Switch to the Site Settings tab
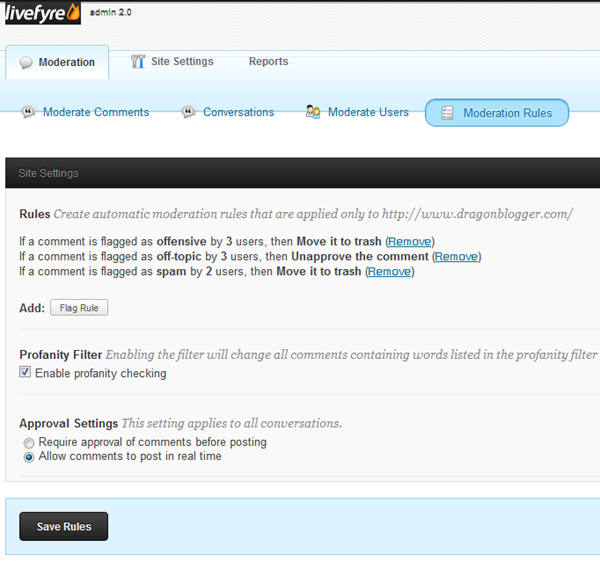Viewport: 600px width, 562px height. (172, 61)
